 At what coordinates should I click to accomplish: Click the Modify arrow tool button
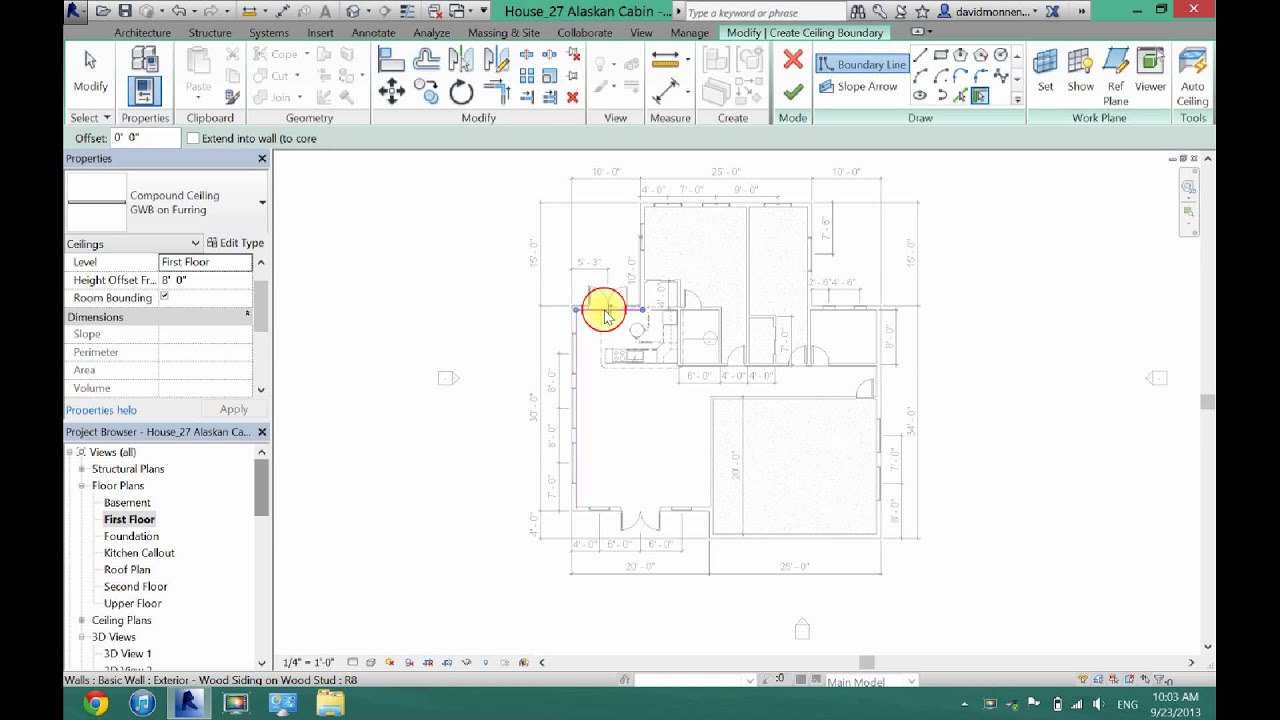[90, 71]
